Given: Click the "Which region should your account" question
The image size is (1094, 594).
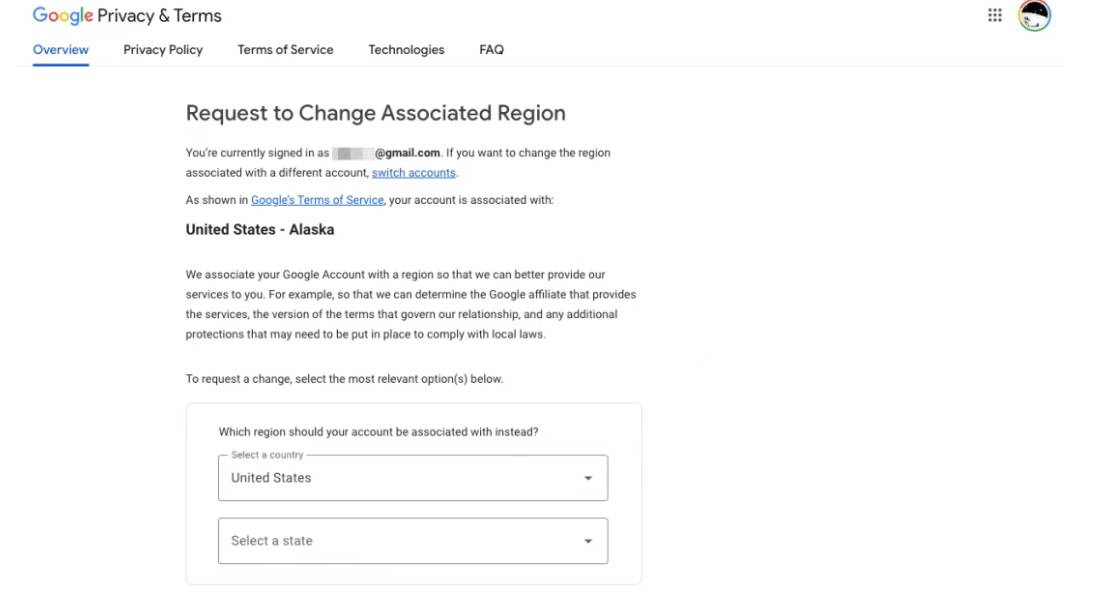Looking at the screenshot, I should click(x=378, y=432).
